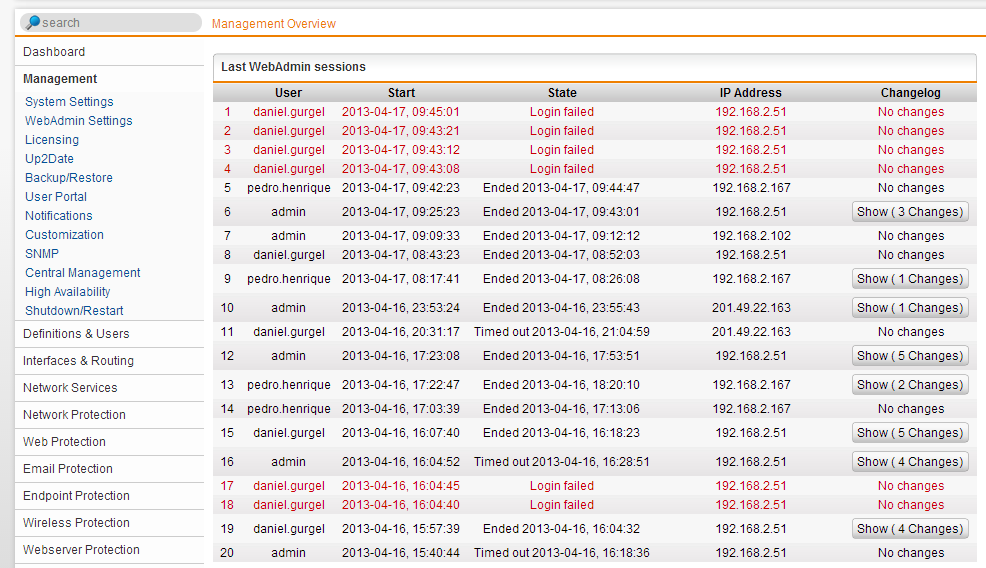This screenshot has height=568, width=986.
Task: Click 'No changes' in row 14
Action: click(911, 409)
